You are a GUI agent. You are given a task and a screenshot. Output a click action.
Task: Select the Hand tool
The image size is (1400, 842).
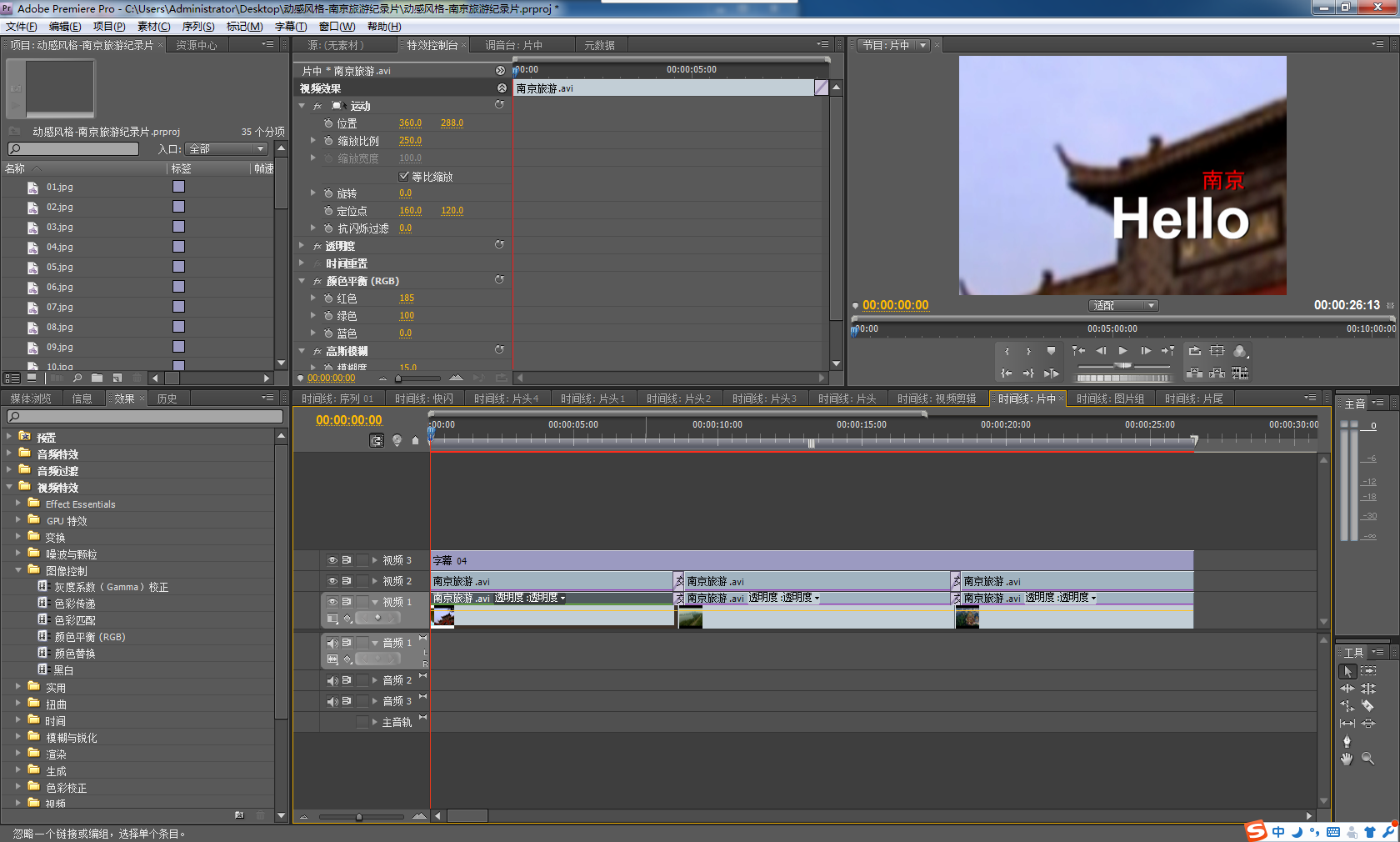pos(1347,759)
